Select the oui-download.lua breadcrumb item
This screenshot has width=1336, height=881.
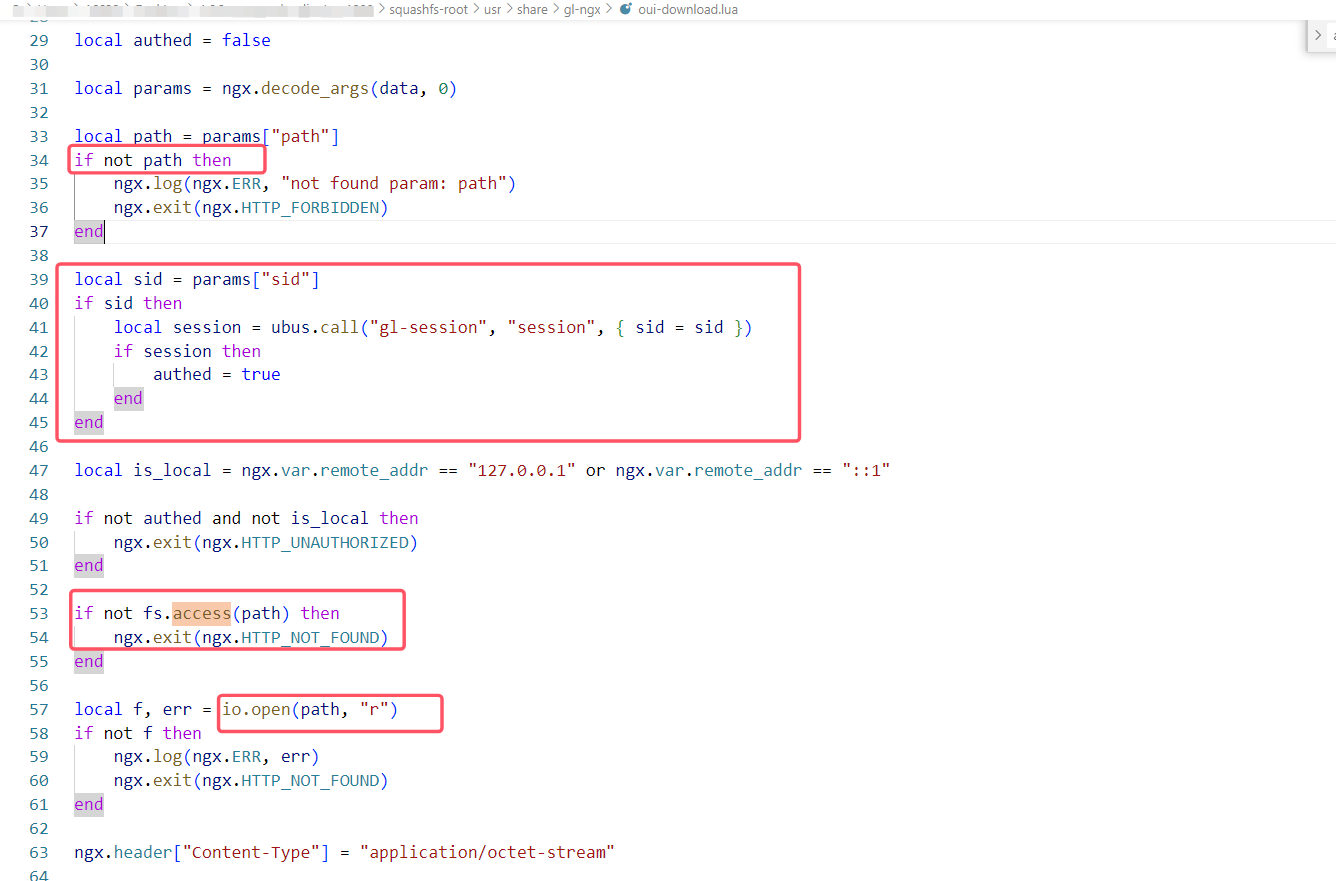[x=688, y=9]
